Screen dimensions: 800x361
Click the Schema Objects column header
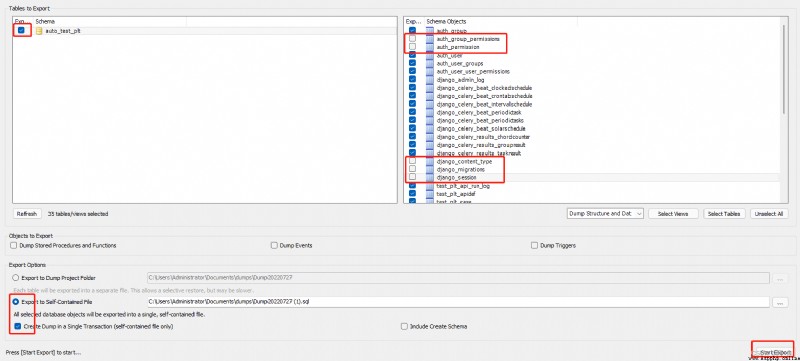(446, 21)
